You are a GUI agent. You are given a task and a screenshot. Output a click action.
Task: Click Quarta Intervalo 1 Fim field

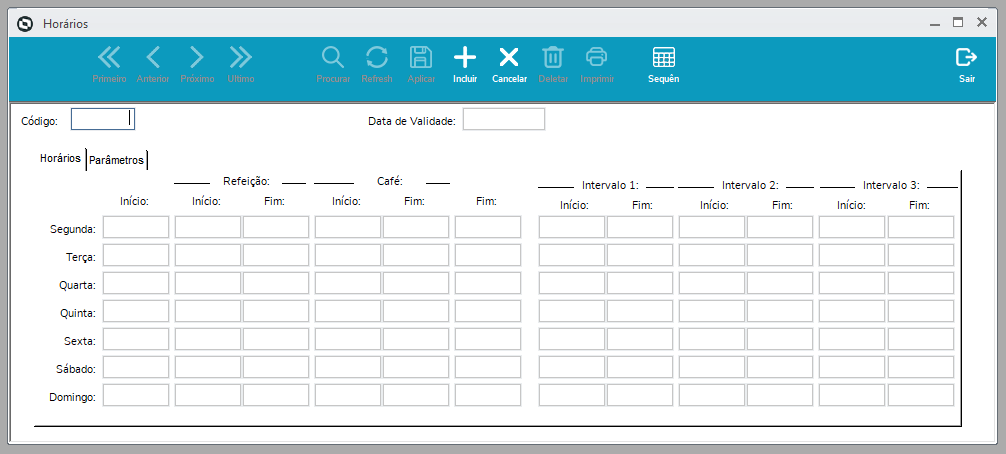640,283
